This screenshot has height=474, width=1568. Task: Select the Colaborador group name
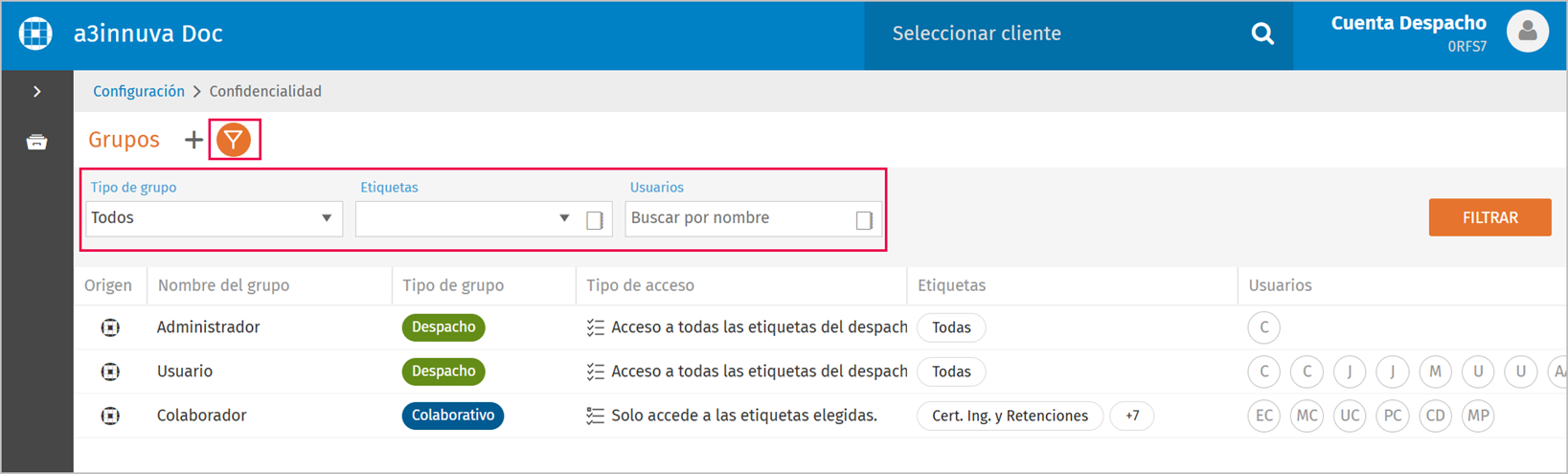click(x=201, y=416)
